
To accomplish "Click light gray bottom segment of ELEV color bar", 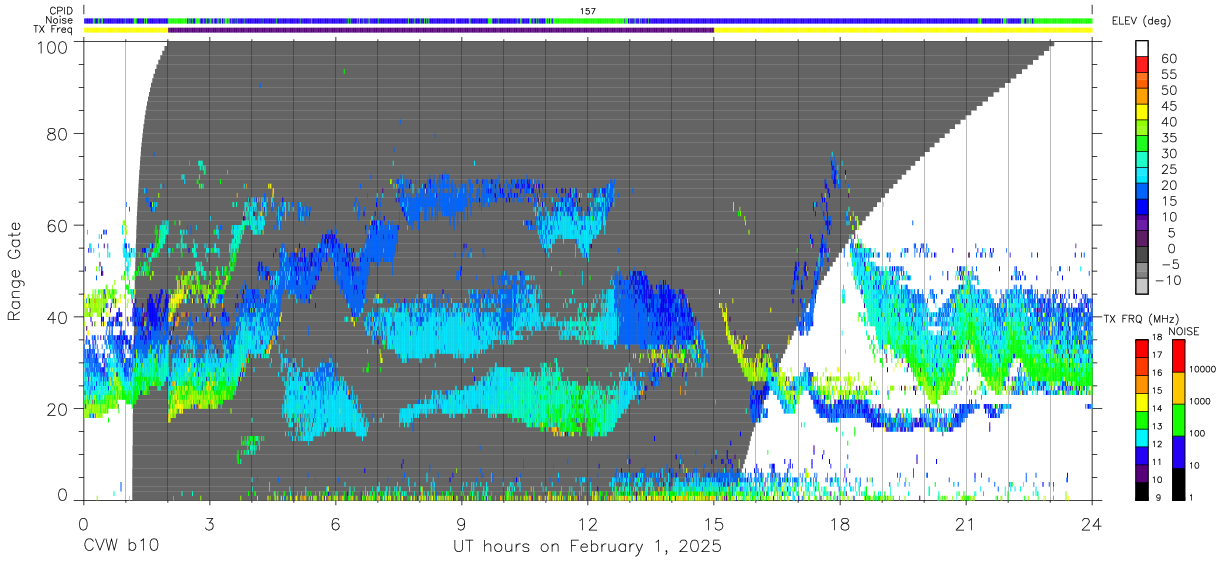I will tap(1143, 287).
